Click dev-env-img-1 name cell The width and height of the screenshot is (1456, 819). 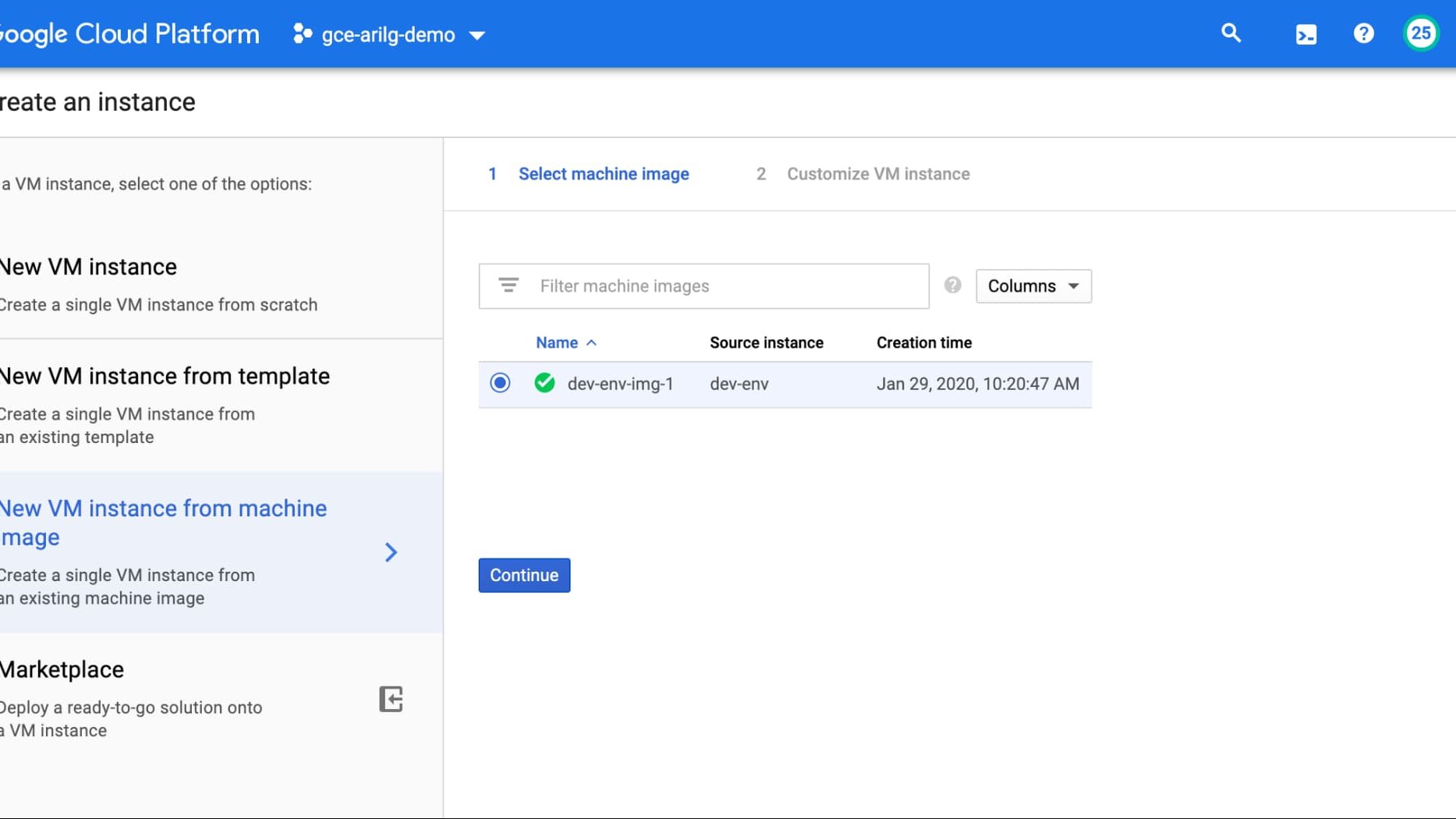[620, 384]
